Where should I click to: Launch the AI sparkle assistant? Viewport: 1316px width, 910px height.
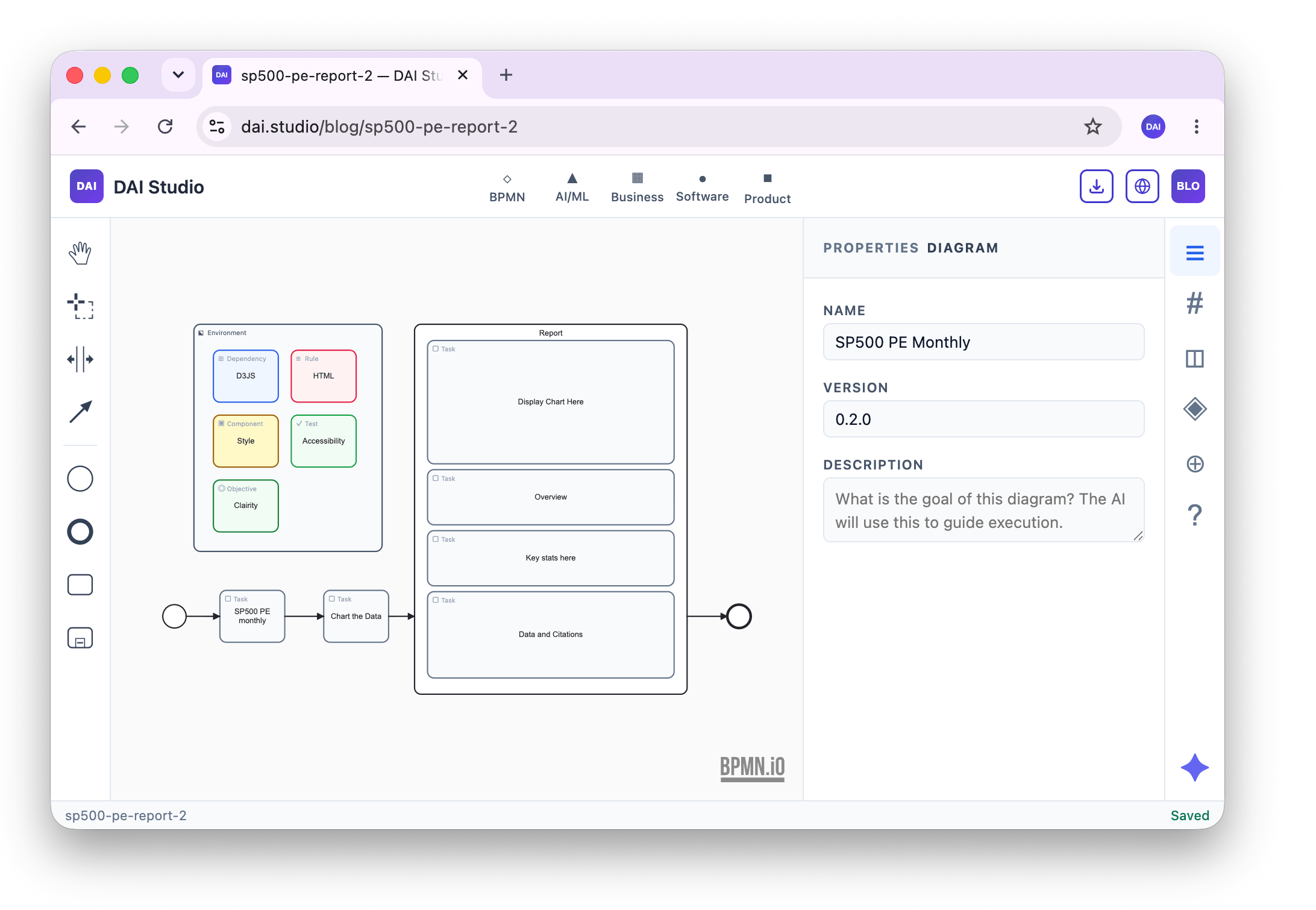click(1195, 768)
